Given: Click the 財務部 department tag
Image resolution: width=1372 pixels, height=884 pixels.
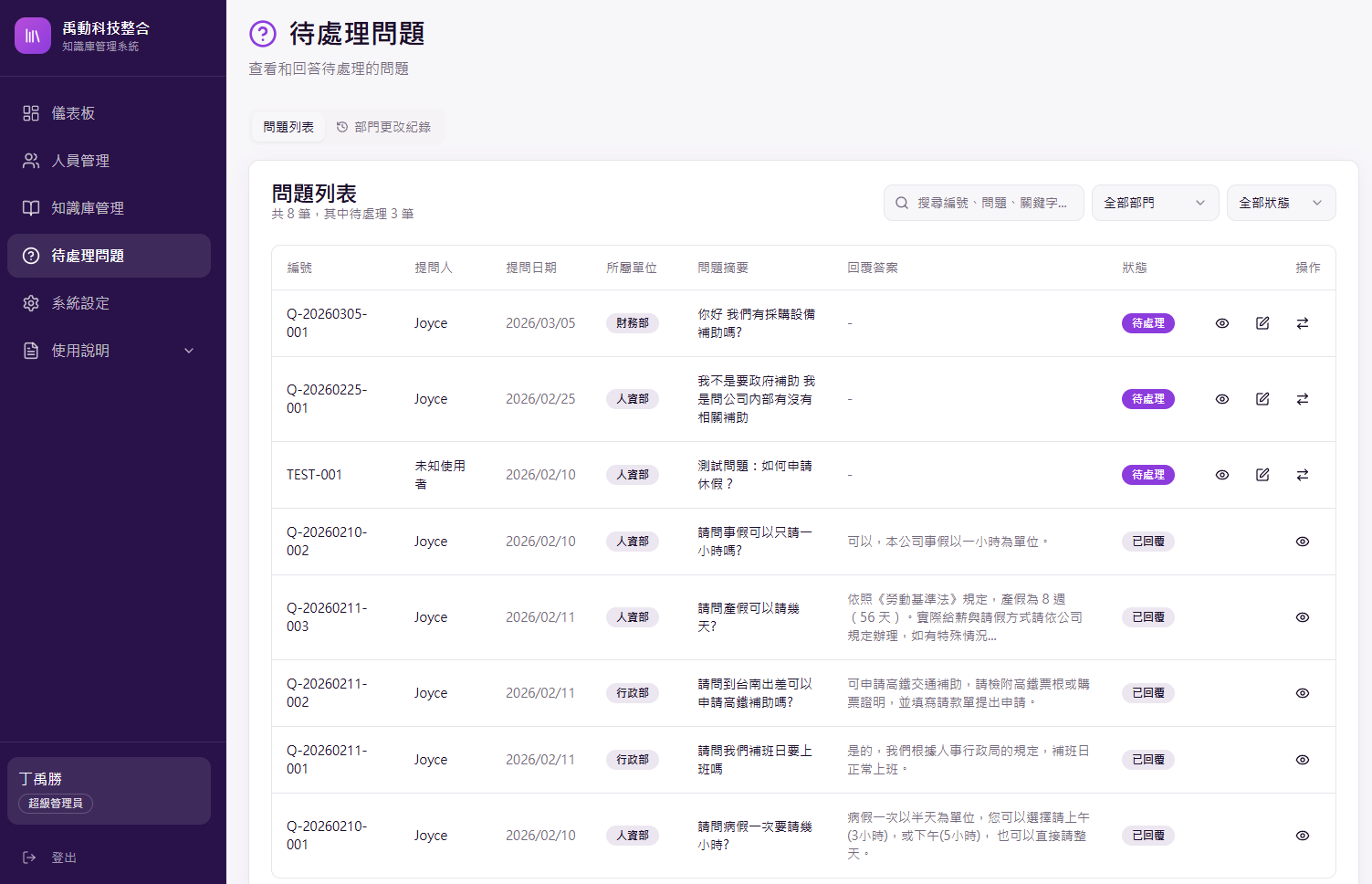Looking at the screenshot, I should [632, 323].
